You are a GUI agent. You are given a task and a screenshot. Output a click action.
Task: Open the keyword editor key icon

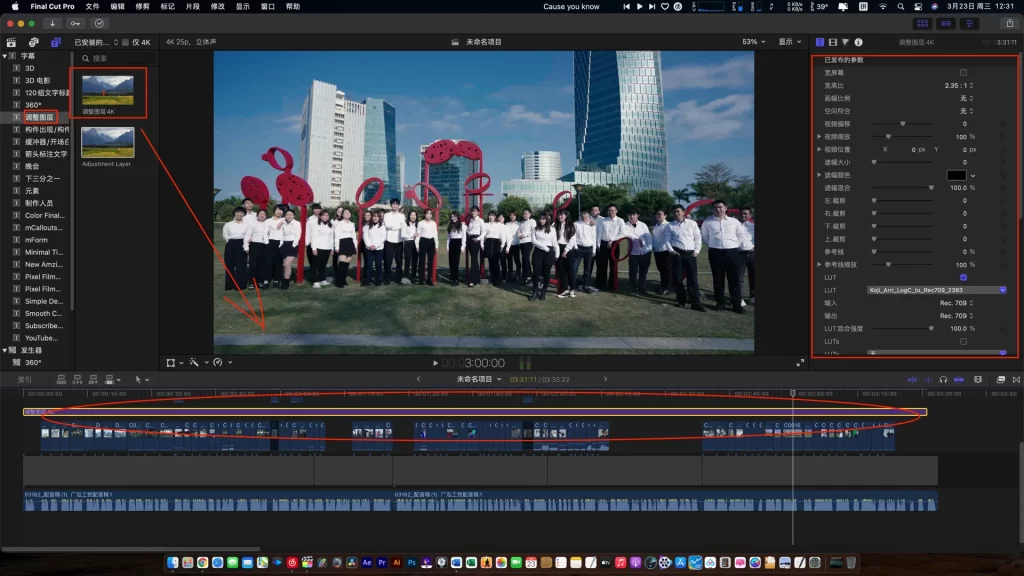click(76, 23)
